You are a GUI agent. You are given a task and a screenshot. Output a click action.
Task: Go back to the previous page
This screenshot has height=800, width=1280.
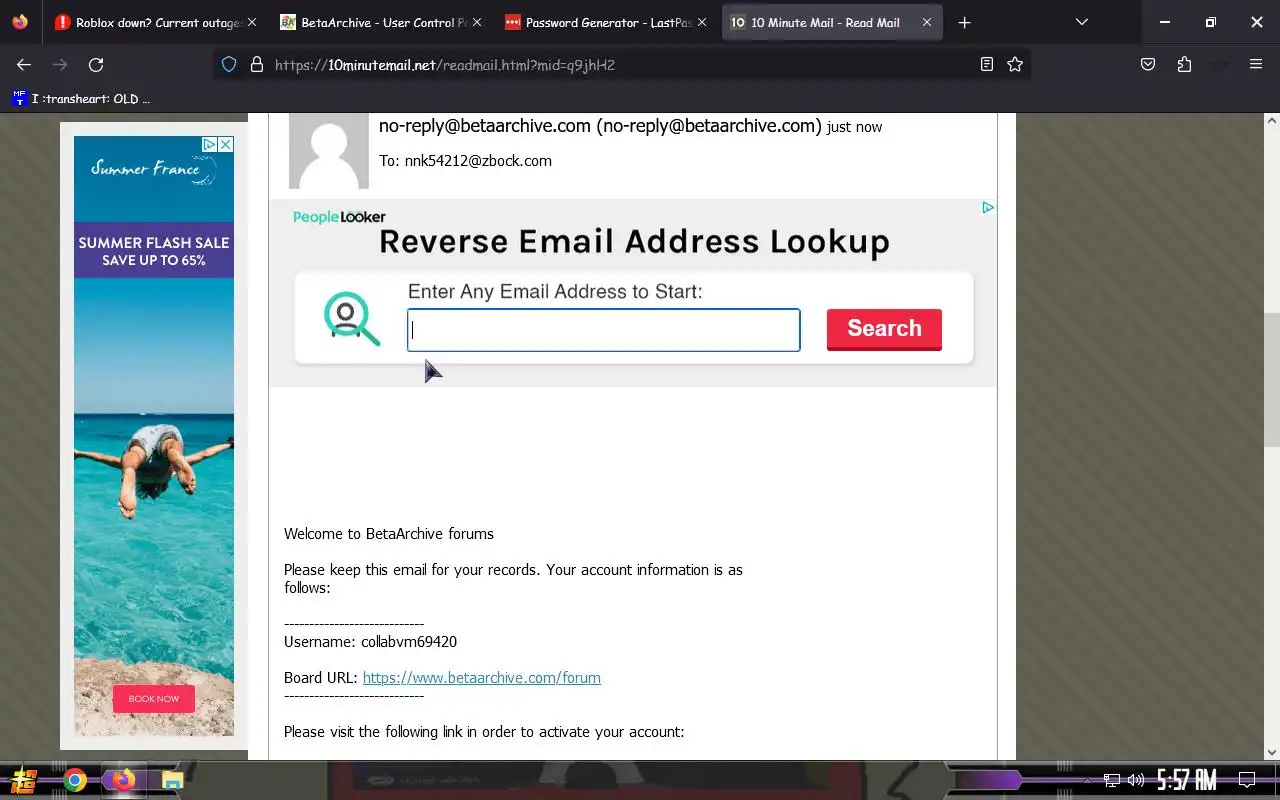[x=24, y=64]
